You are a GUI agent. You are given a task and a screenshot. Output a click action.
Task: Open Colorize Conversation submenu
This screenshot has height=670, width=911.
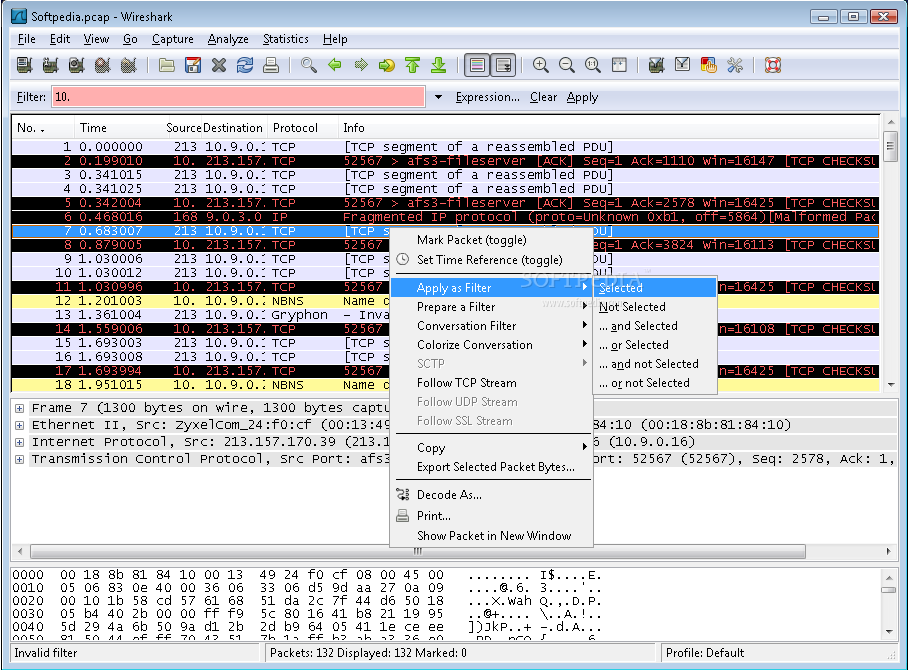click(492, 345)
